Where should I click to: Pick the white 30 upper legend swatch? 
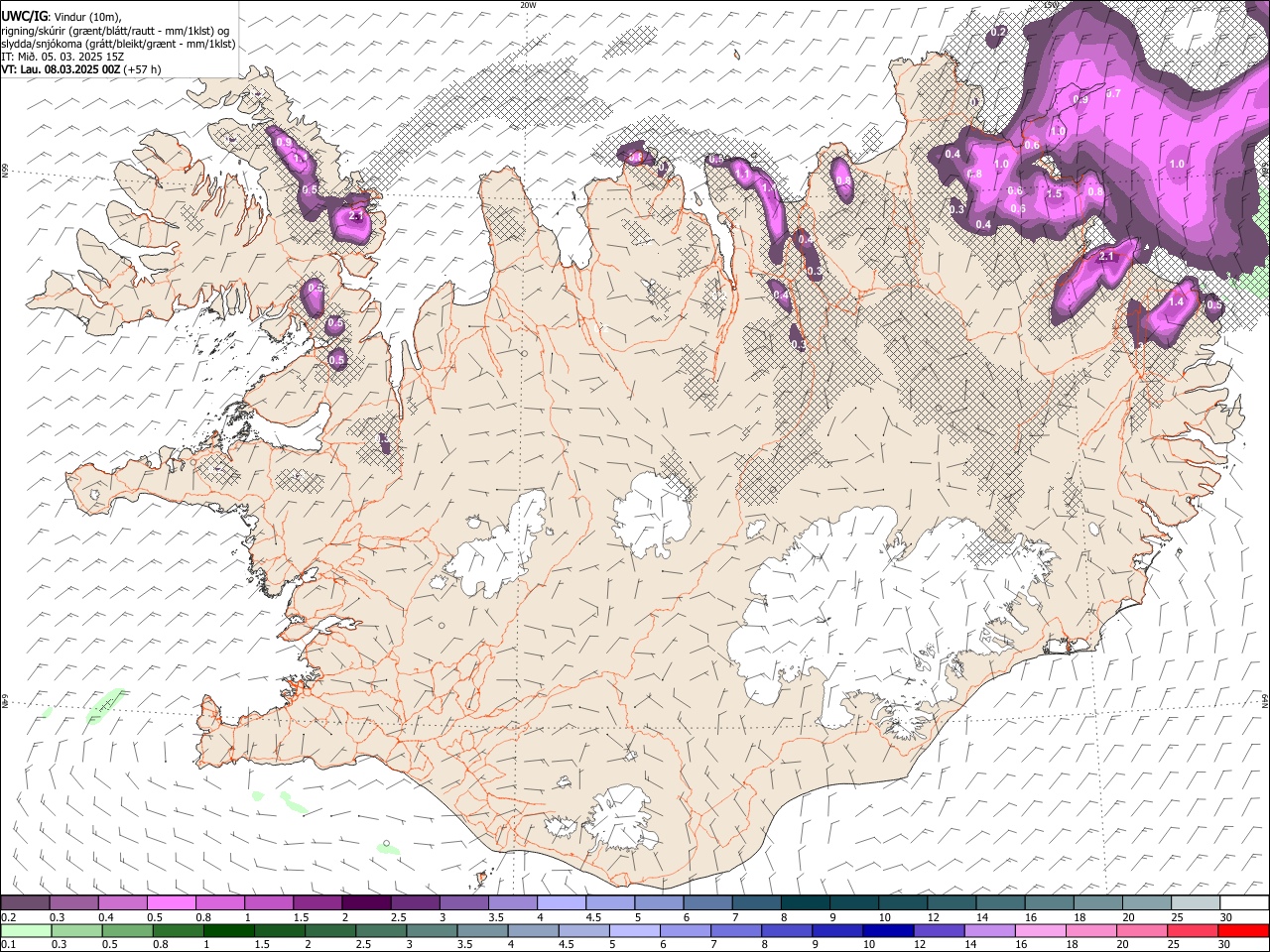click(x=1243, y=902)
